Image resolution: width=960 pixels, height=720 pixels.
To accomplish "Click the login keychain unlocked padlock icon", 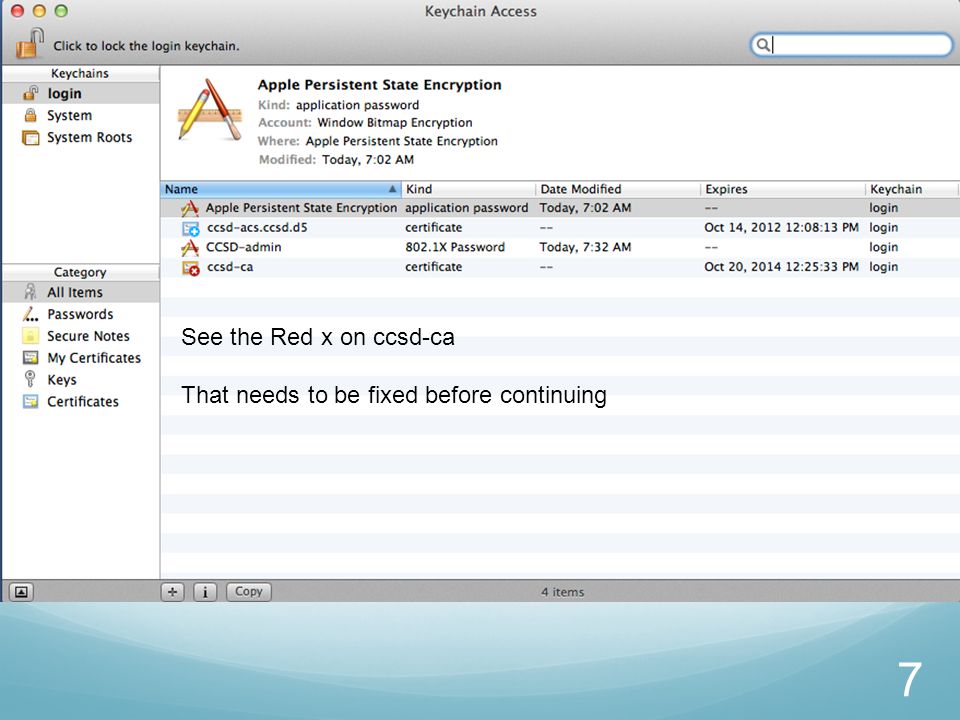I will 31,93.
